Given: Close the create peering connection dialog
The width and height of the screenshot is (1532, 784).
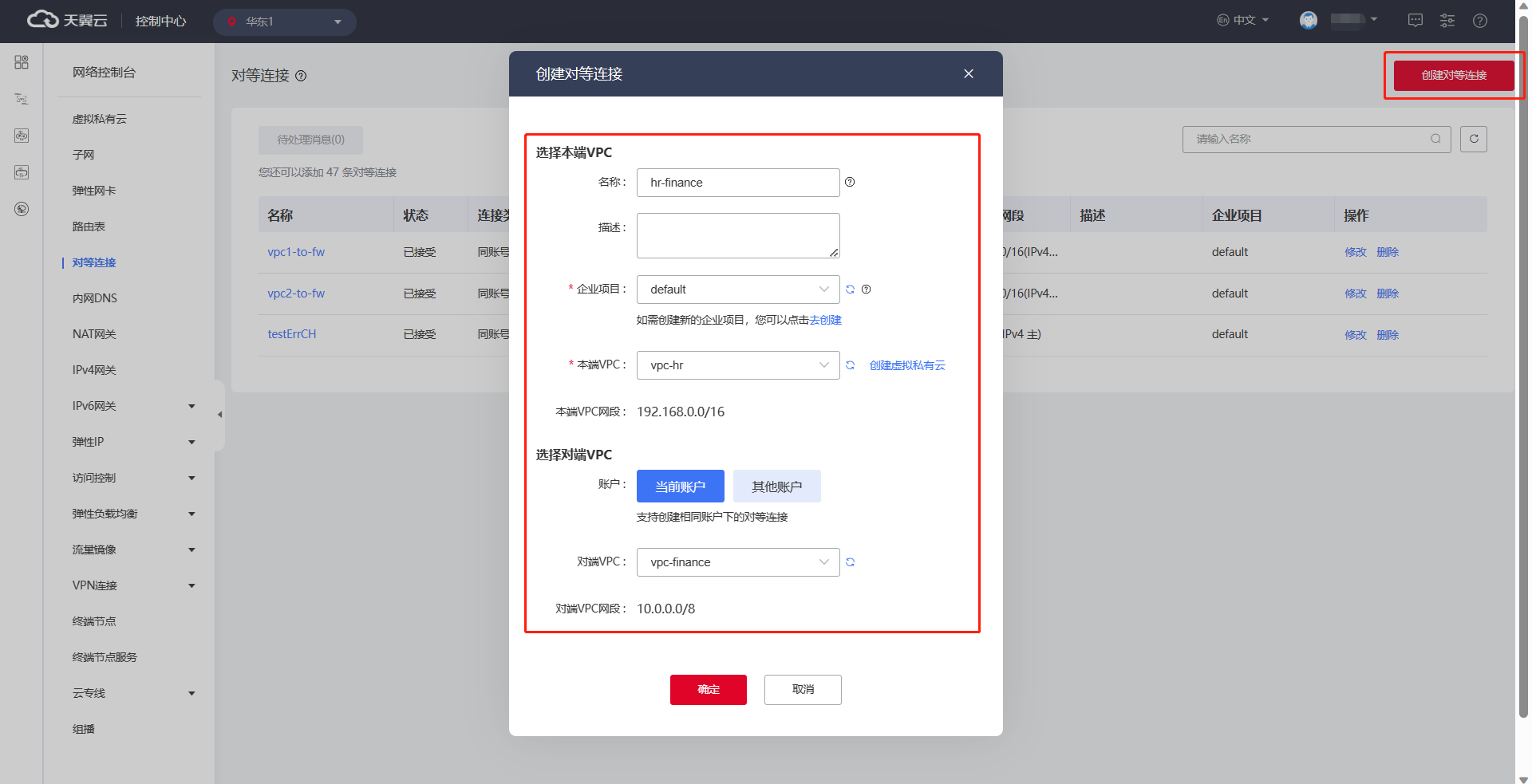Looking at the screenshot, I should coord(968,73).
